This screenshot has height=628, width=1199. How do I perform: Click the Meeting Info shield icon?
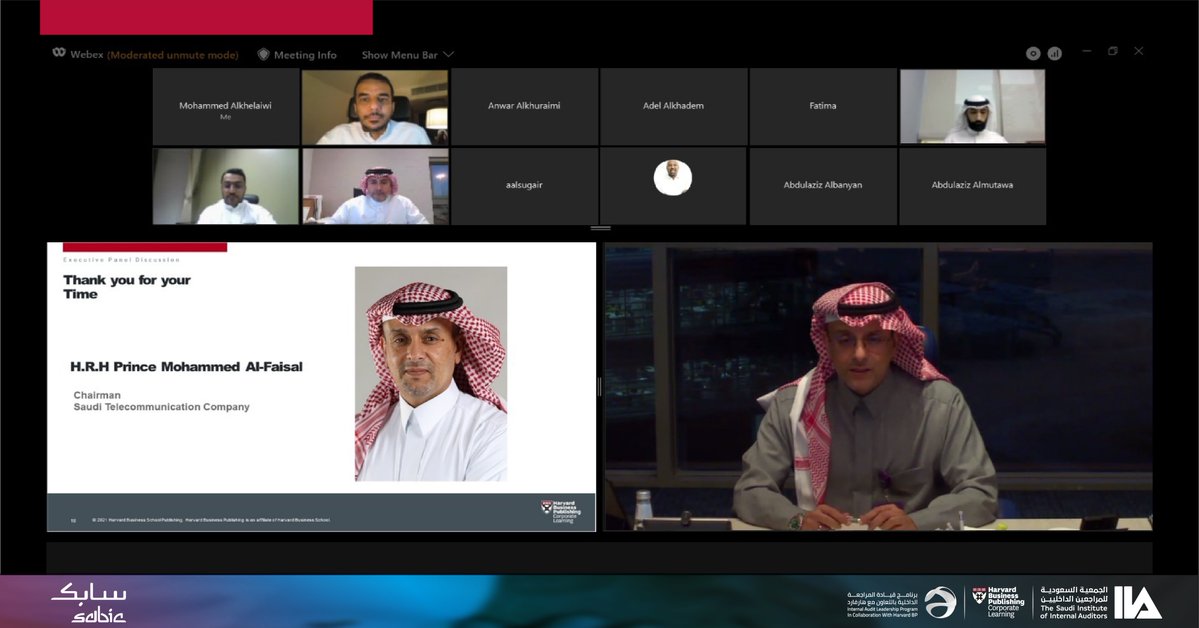(262, 54)
